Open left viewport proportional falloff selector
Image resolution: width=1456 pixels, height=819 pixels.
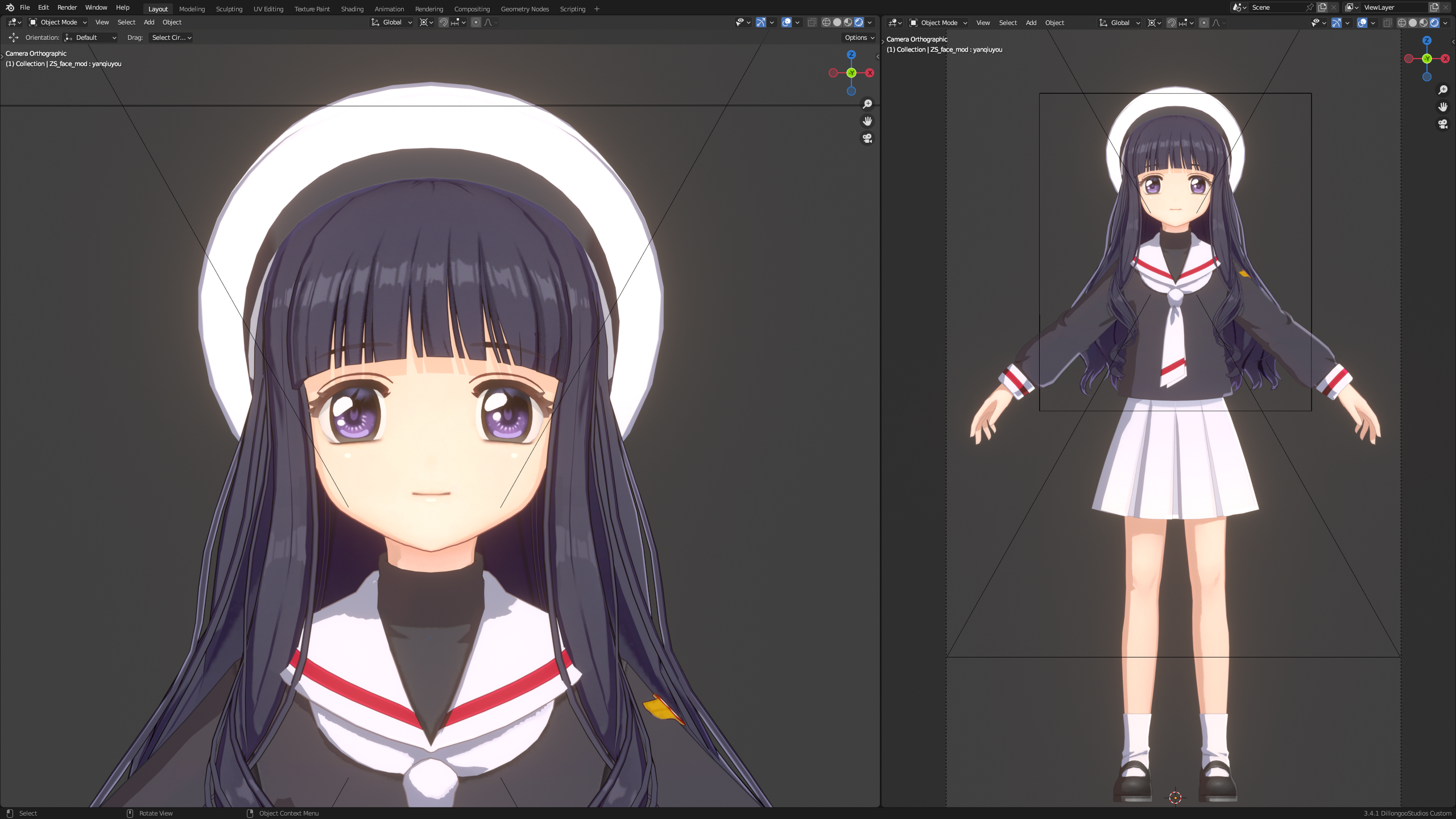491,22
